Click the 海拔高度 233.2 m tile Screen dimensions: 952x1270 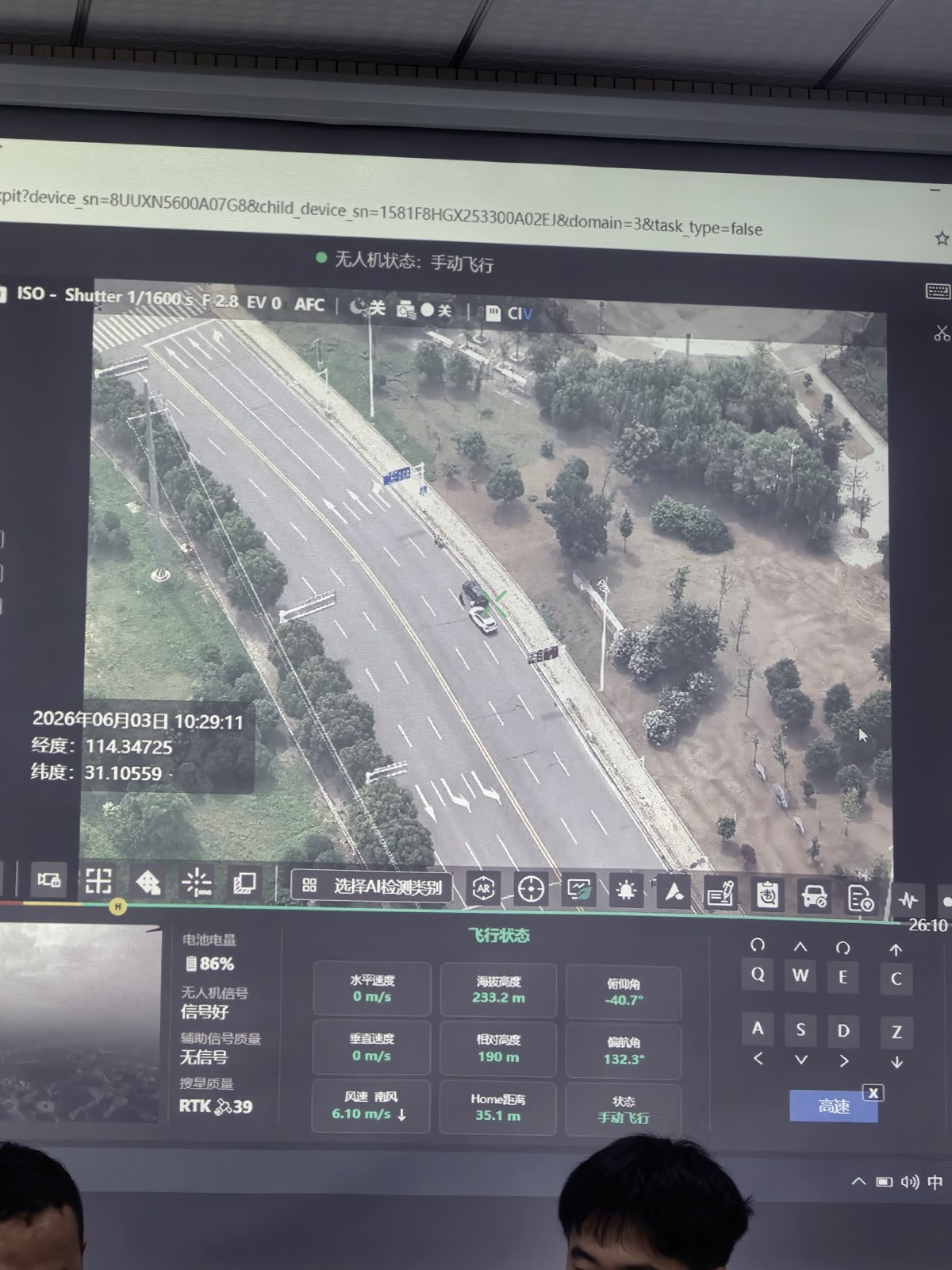[498, 991]
